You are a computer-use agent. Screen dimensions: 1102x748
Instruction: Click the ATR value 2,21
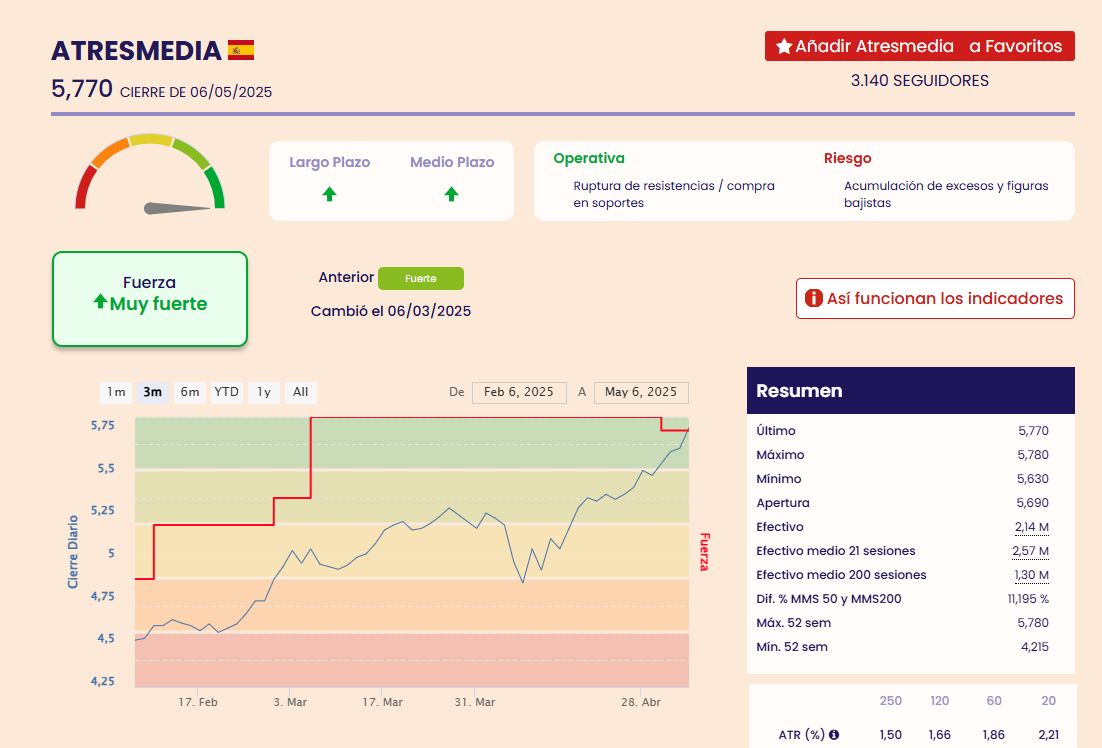[1049, 735]
